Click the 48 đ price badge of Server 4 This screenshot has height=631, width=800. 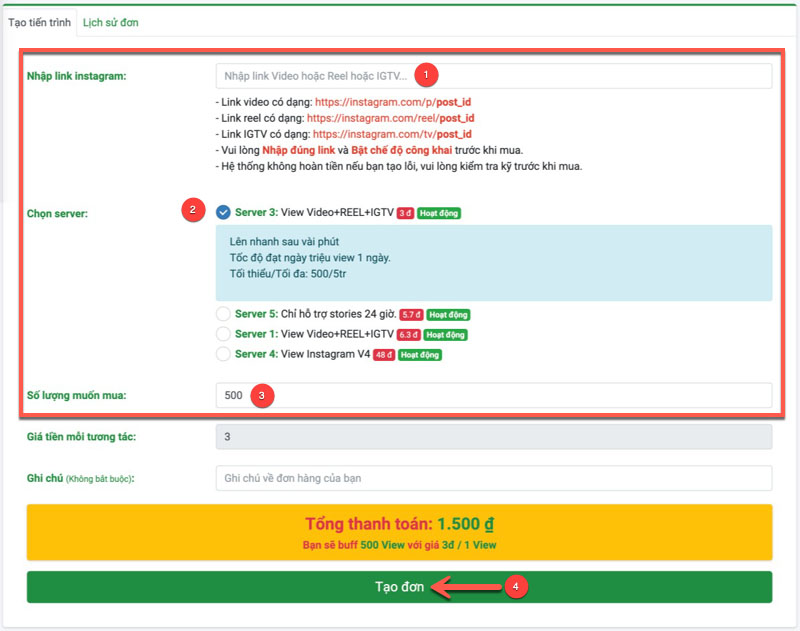(384, 355)
